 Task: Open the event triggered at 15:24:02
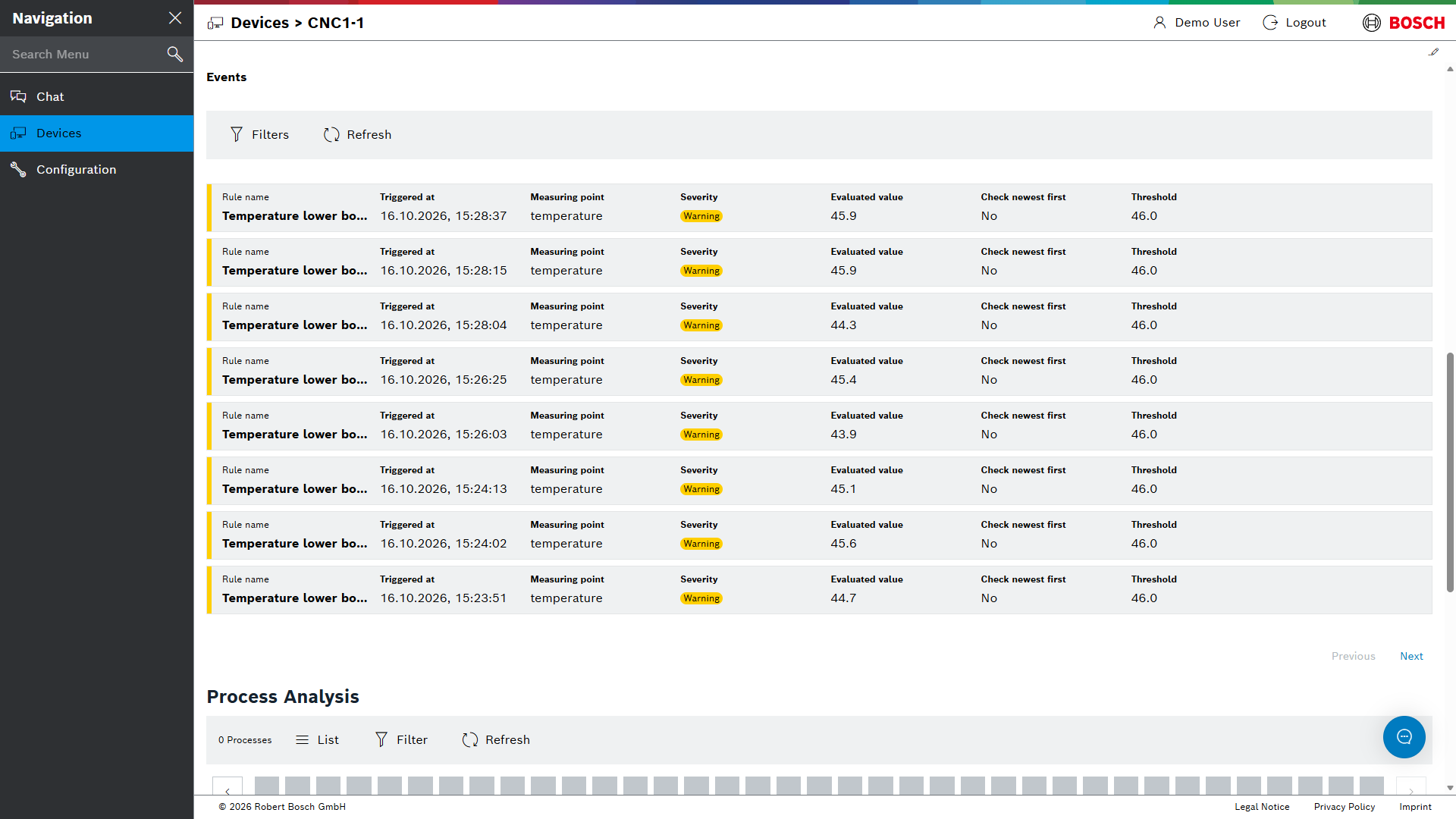click(x=819, y=535)
